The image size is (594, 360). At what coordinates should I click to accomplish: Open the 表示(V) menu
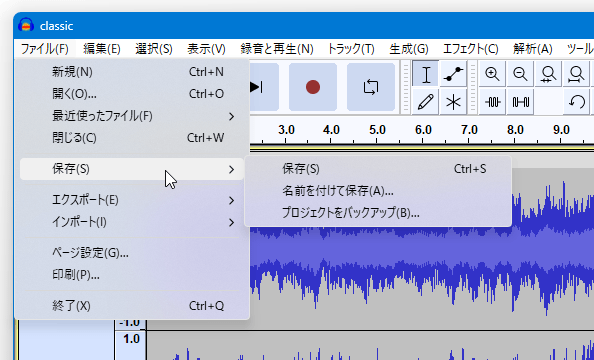206,49
